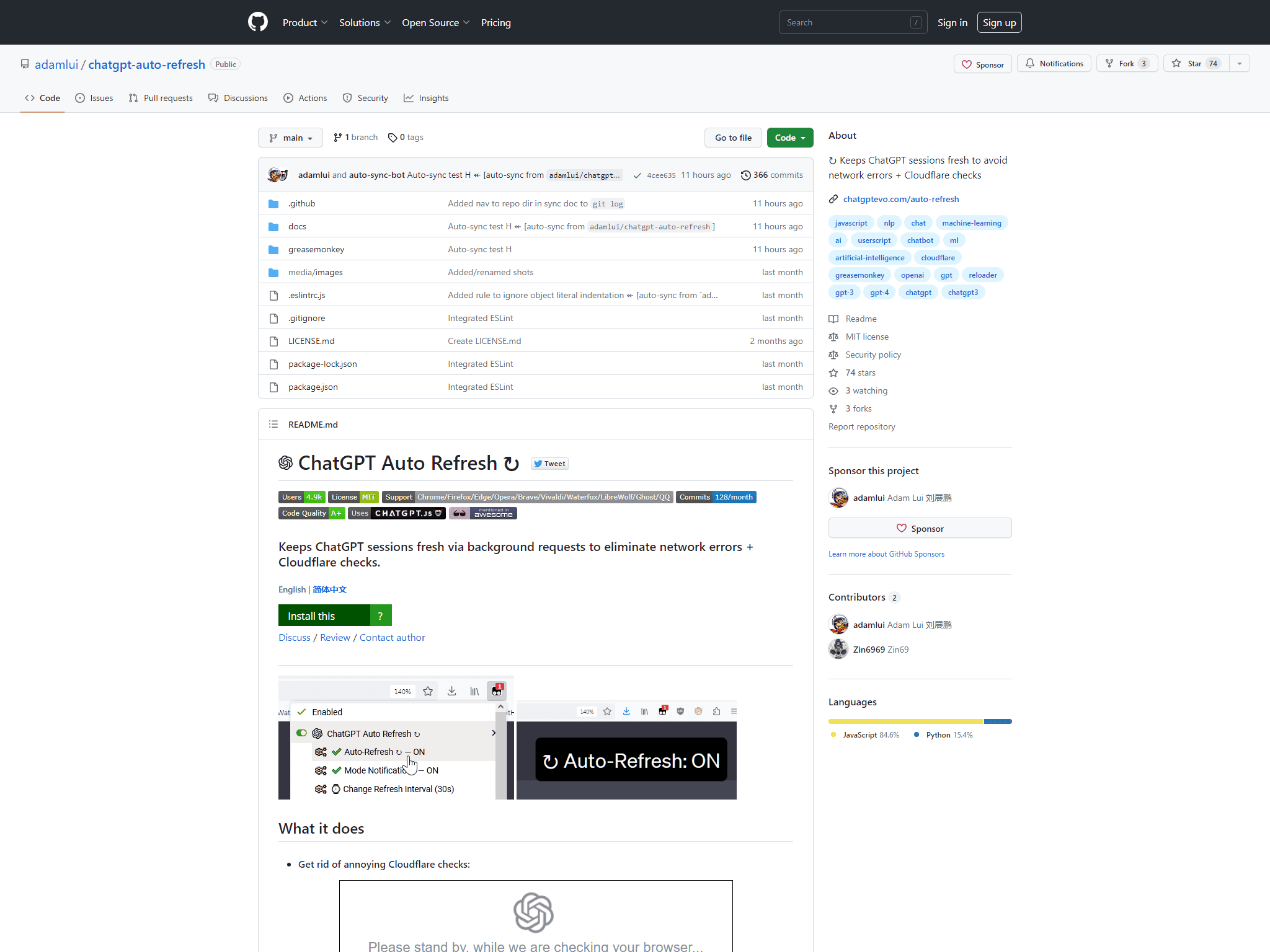Click the LICENSE.md file icon

point(273,341)
